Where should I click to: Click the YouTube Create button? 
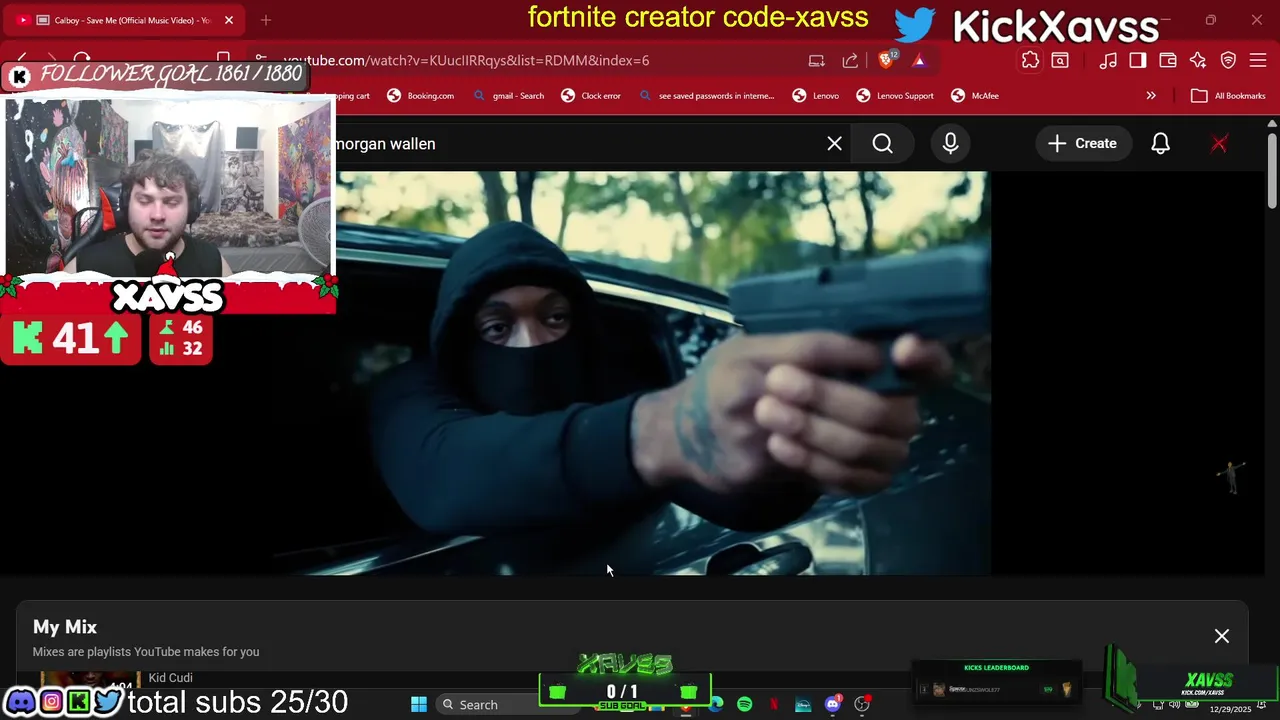(x=1082, y=144)
